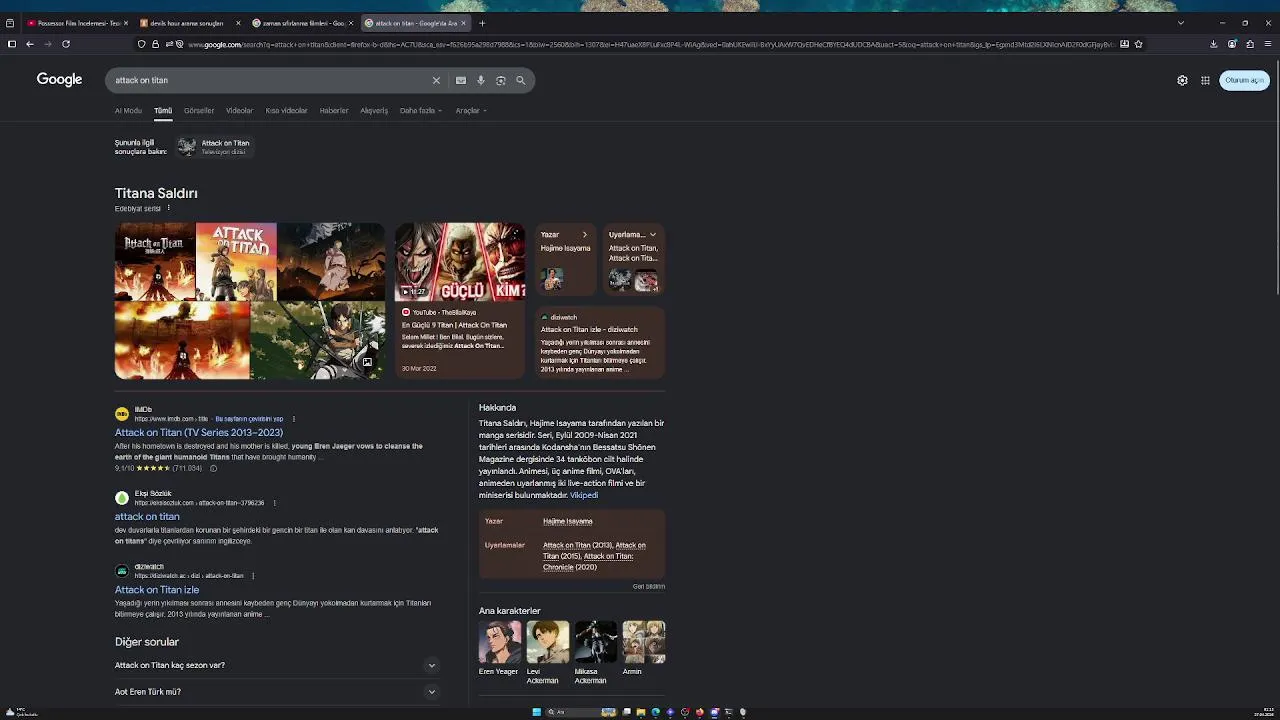
Task: Open Firefox downloads panel
Action: 1213,44
